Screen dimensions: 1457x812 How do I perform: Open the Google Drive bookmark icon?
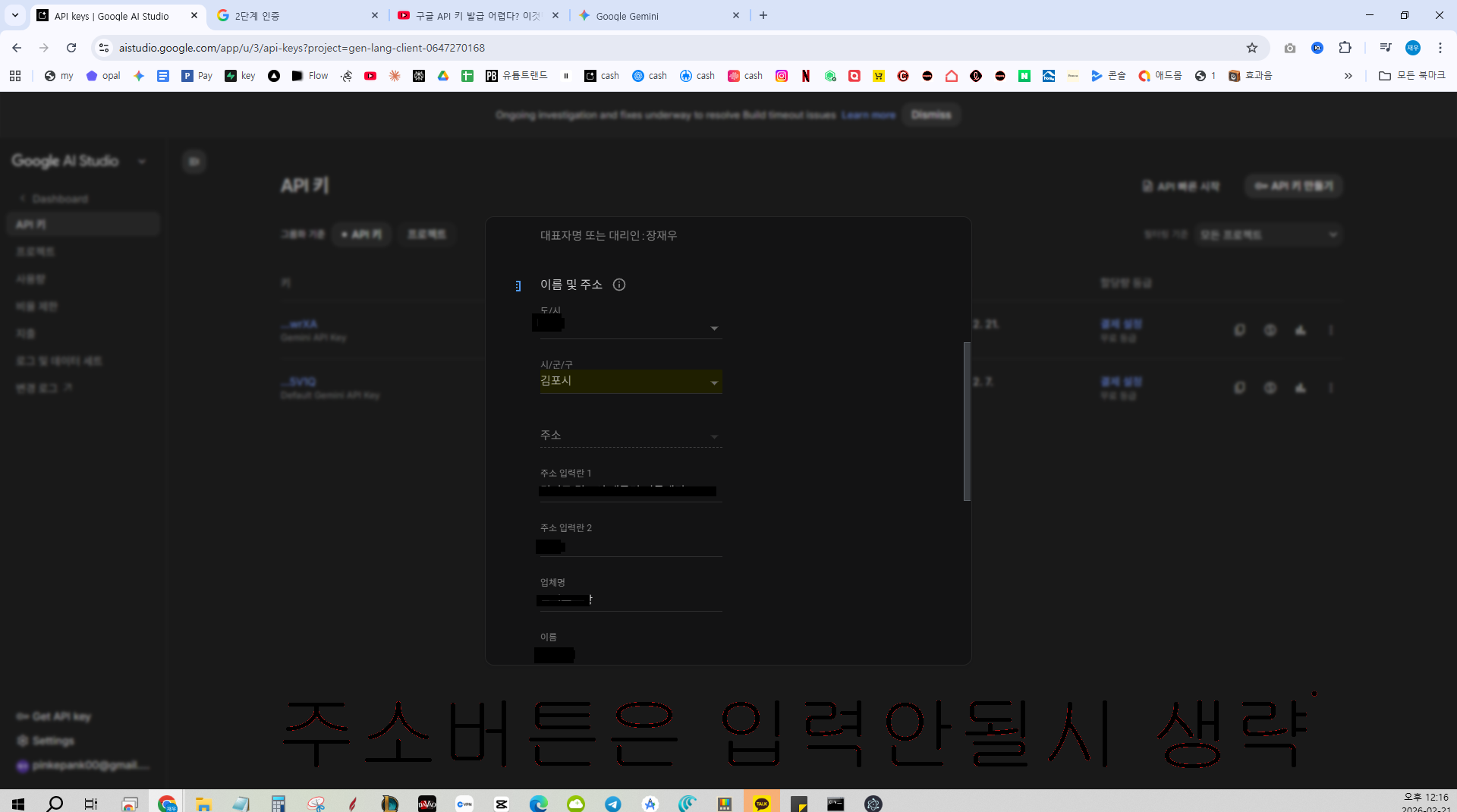click(x=443, y=76)
